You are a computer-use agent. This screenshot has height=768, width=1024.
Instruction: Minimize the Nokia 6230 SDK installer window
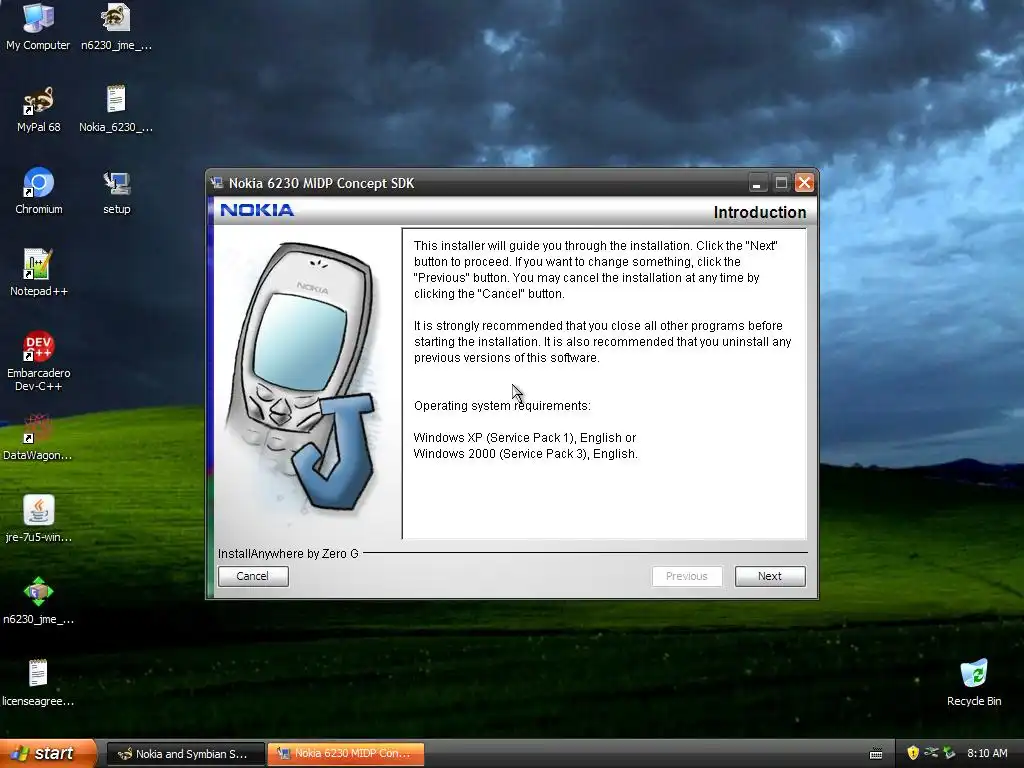757,183
